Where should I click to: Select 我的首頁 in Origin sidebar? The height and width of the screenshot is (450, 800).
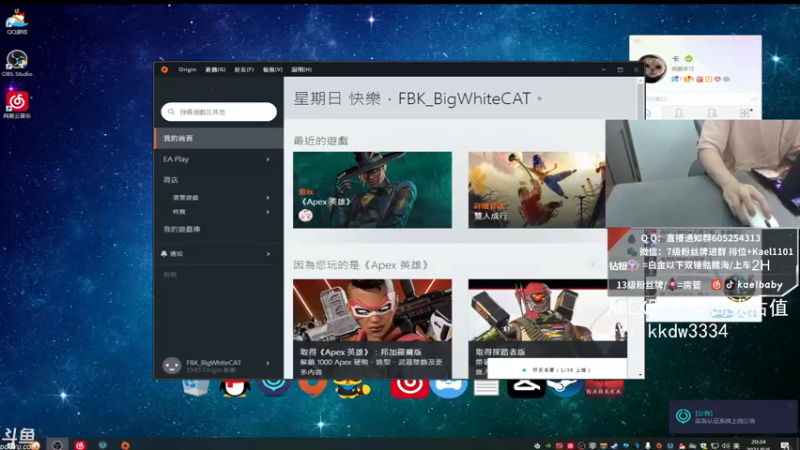(x=219, y=138)
